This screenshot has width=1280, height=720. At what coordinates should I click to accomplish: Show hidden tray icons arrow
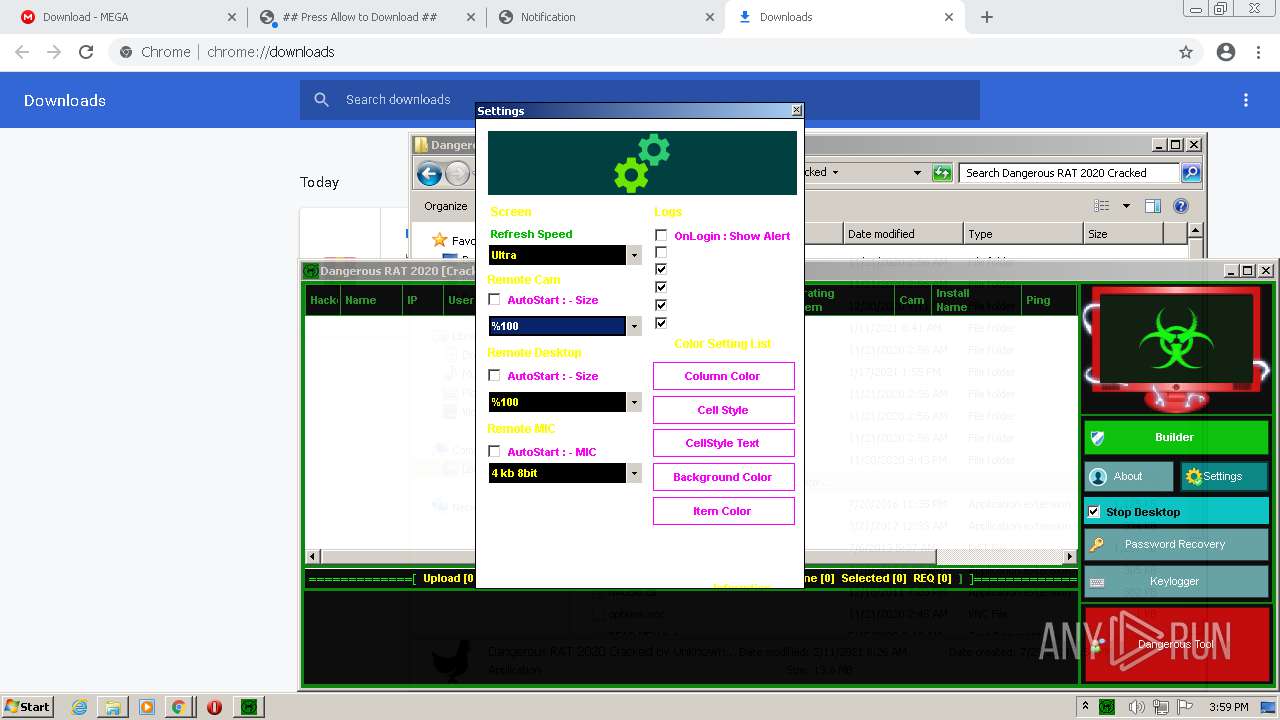[1085, 707]
